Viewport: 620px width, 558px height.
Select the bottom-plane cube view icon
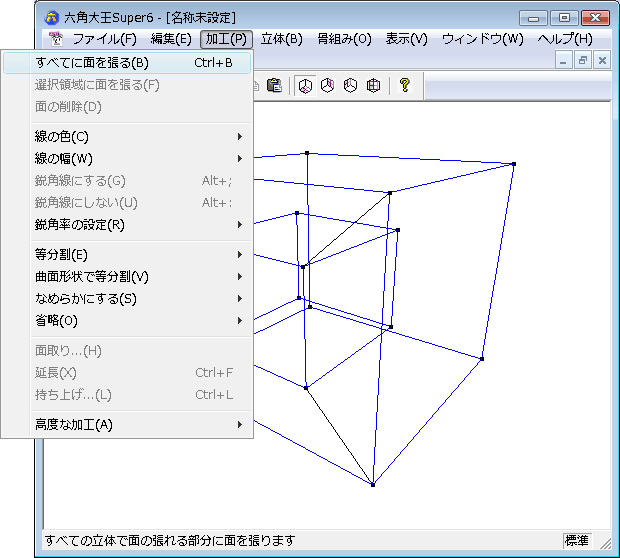point(305,86)
